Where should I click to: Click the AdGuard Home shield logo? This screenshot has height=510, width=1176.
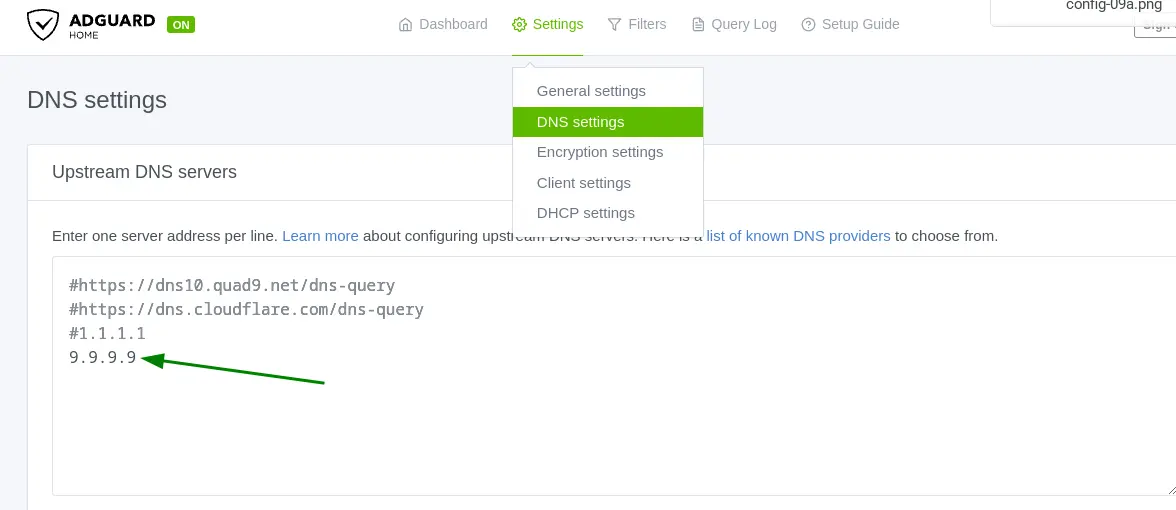click(x=43, y=24)
